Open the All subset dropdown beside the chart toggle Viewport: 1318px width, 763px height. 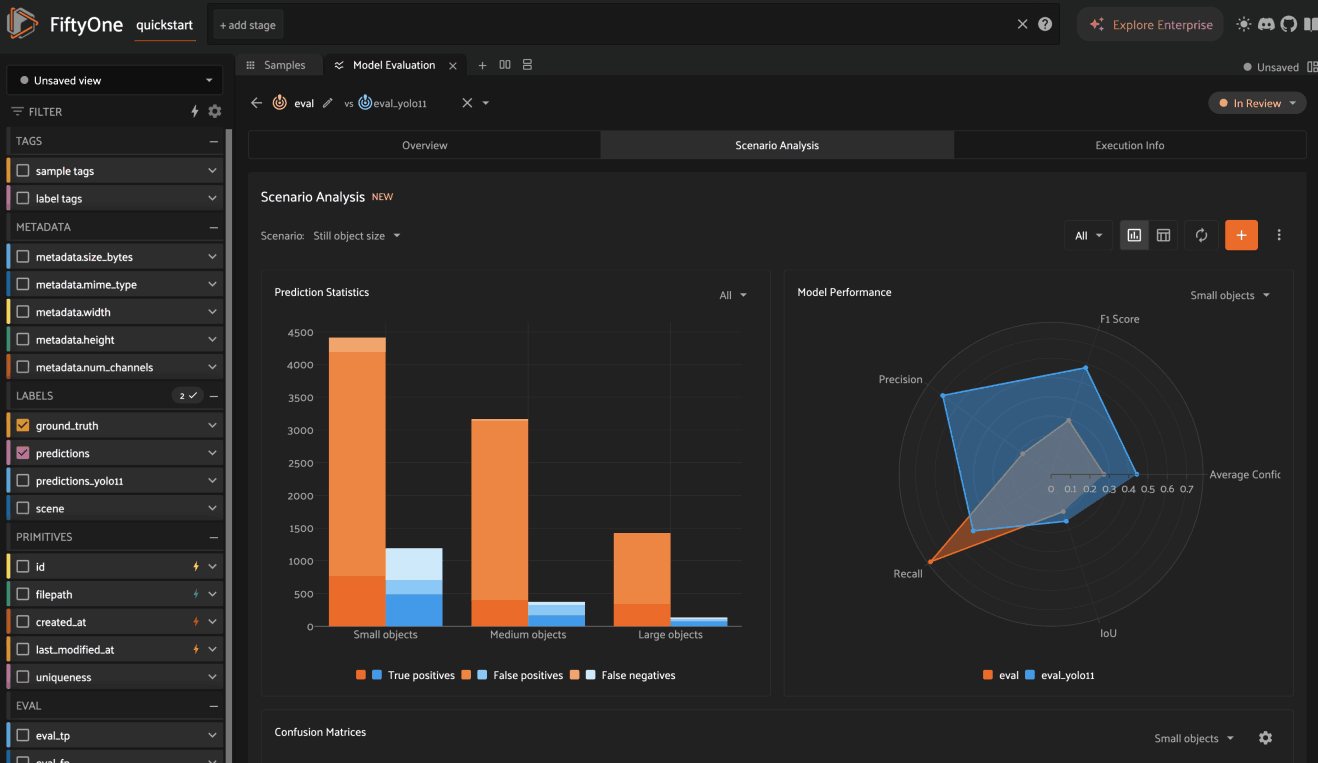pyautogui.click(x=1089, y=236)
